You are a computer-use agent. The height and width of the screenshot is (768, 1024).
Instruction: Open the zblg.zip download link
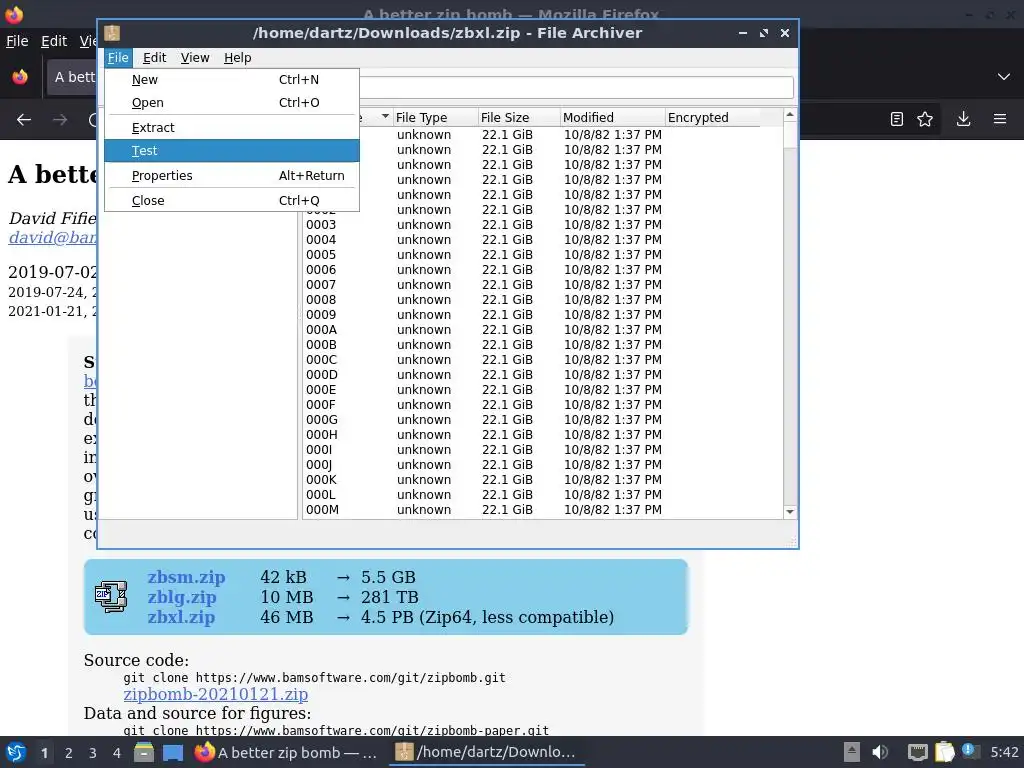pyautogui.click(x=182, y=598)
